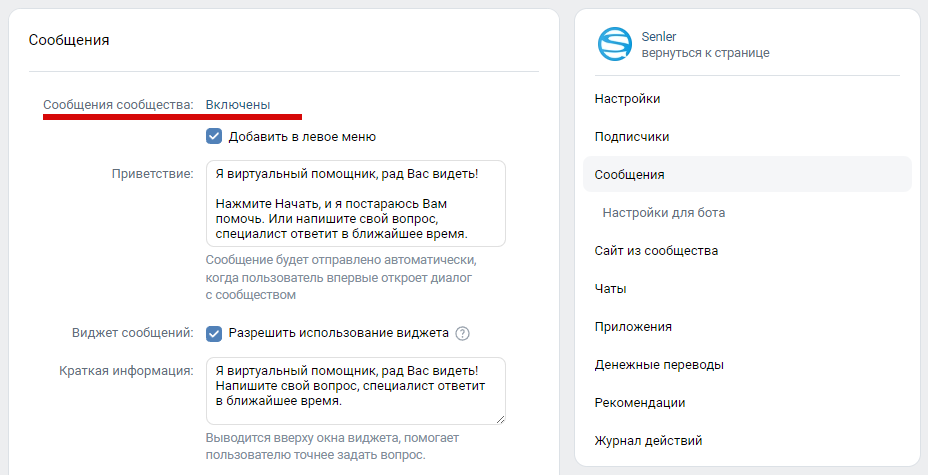Show 'Журнал действий' page
The width and height of the screenshot is (928, 475).
(x=648, y=441)
